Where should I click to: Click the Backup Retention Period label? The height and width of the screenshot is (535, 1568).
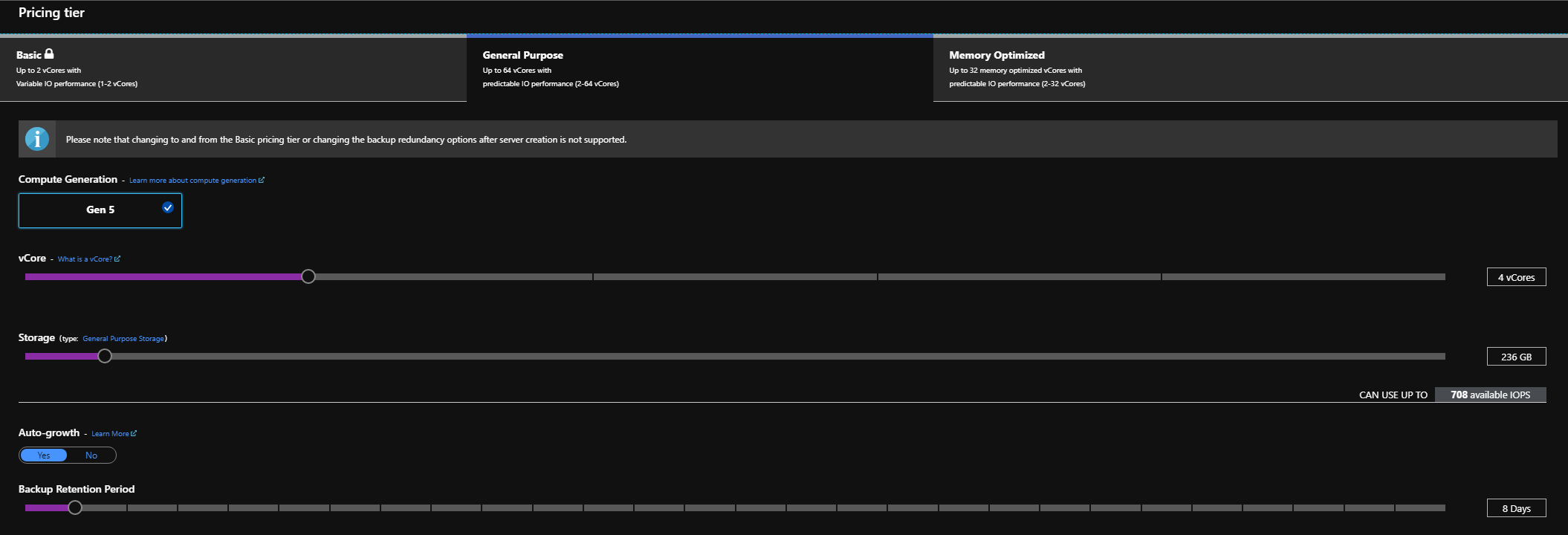click(x=77, y=489)
